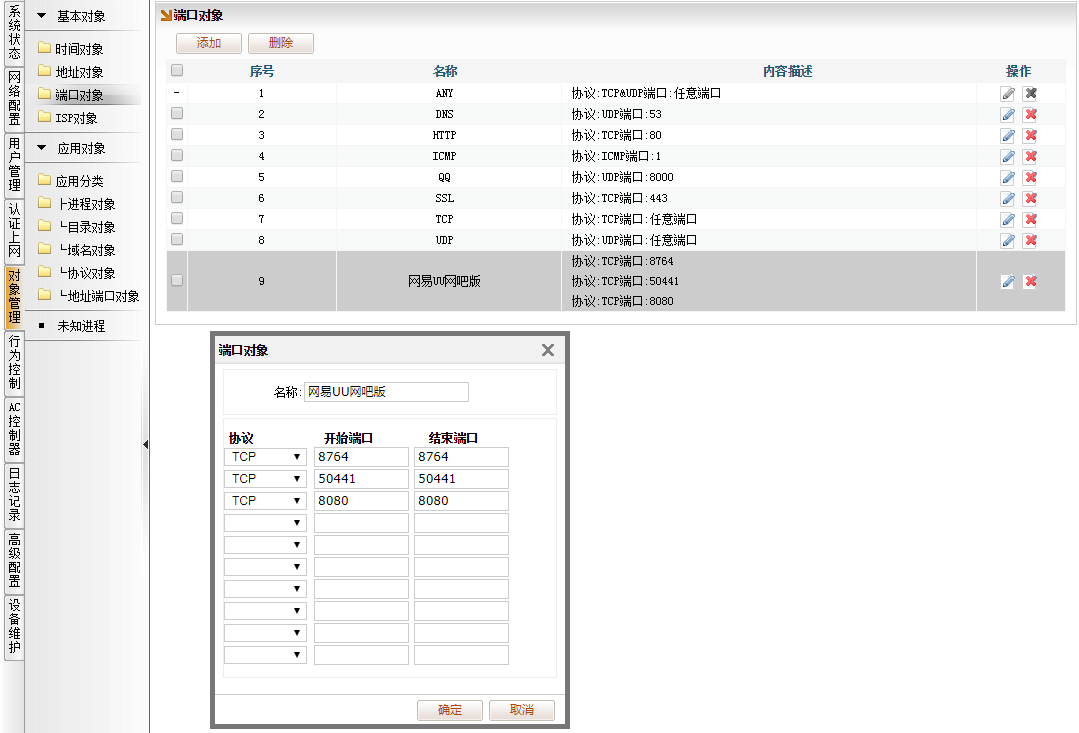Open the protocol dropdown for port 8764

tap(265, 457)
